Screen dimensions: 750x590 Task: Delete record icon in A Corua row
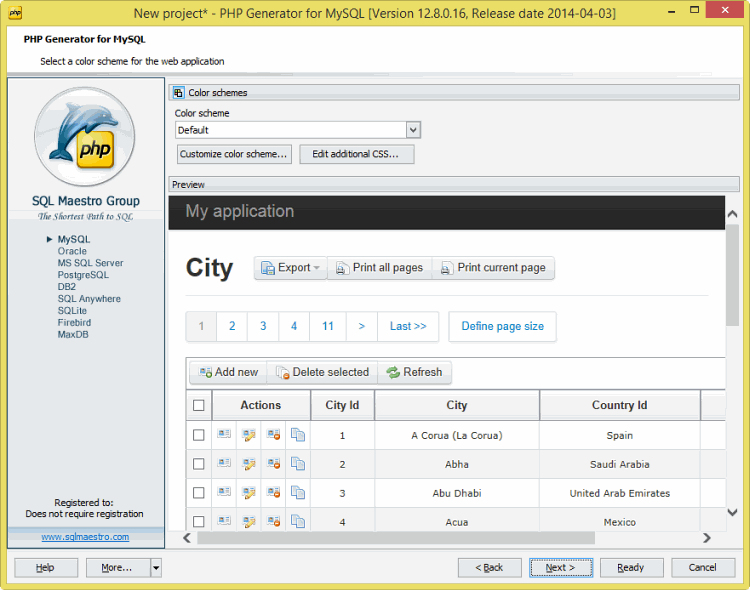click(x=274, y=434)
